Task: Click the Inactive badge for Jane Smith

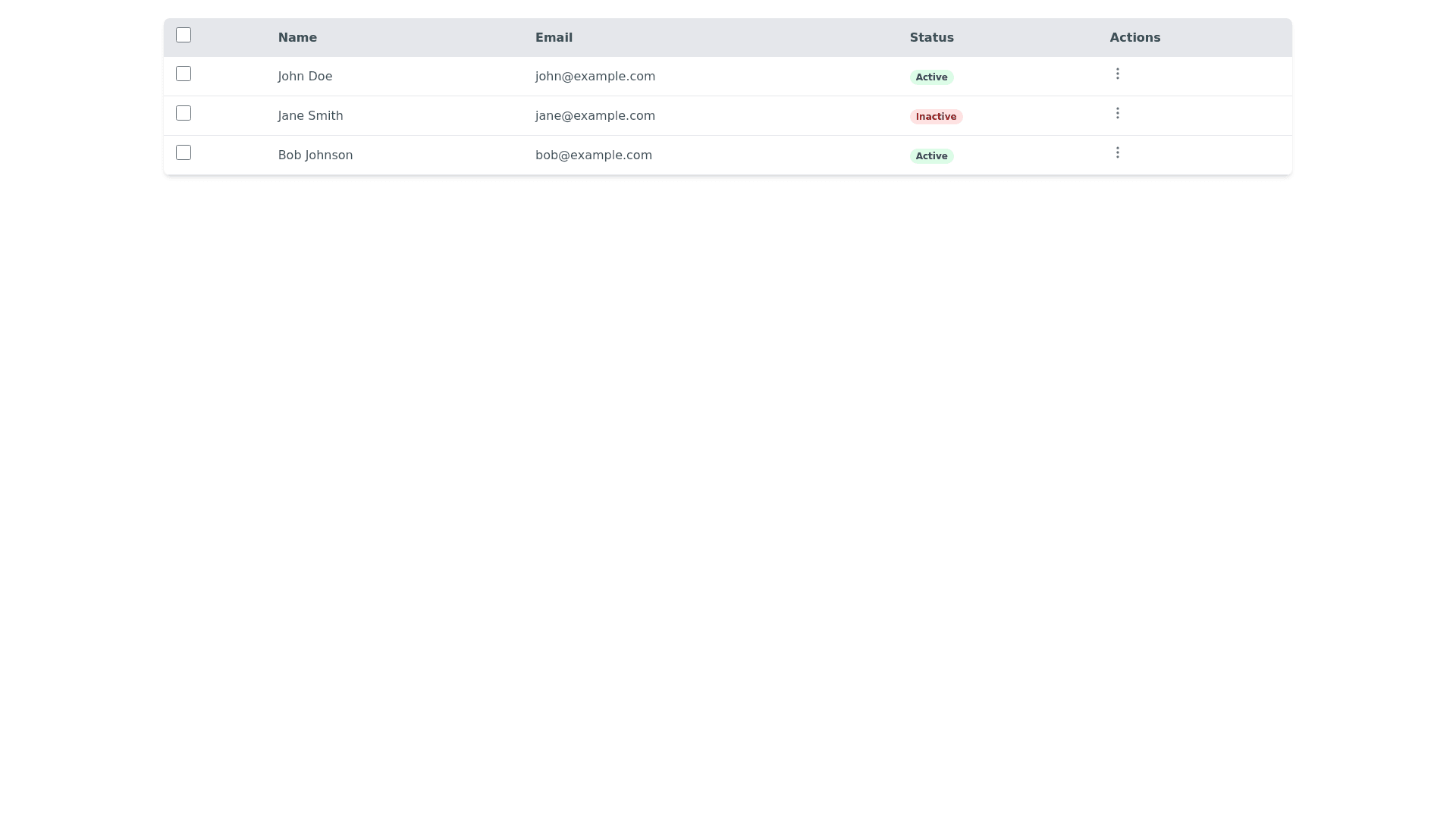Action: click(x=936, y=116)
